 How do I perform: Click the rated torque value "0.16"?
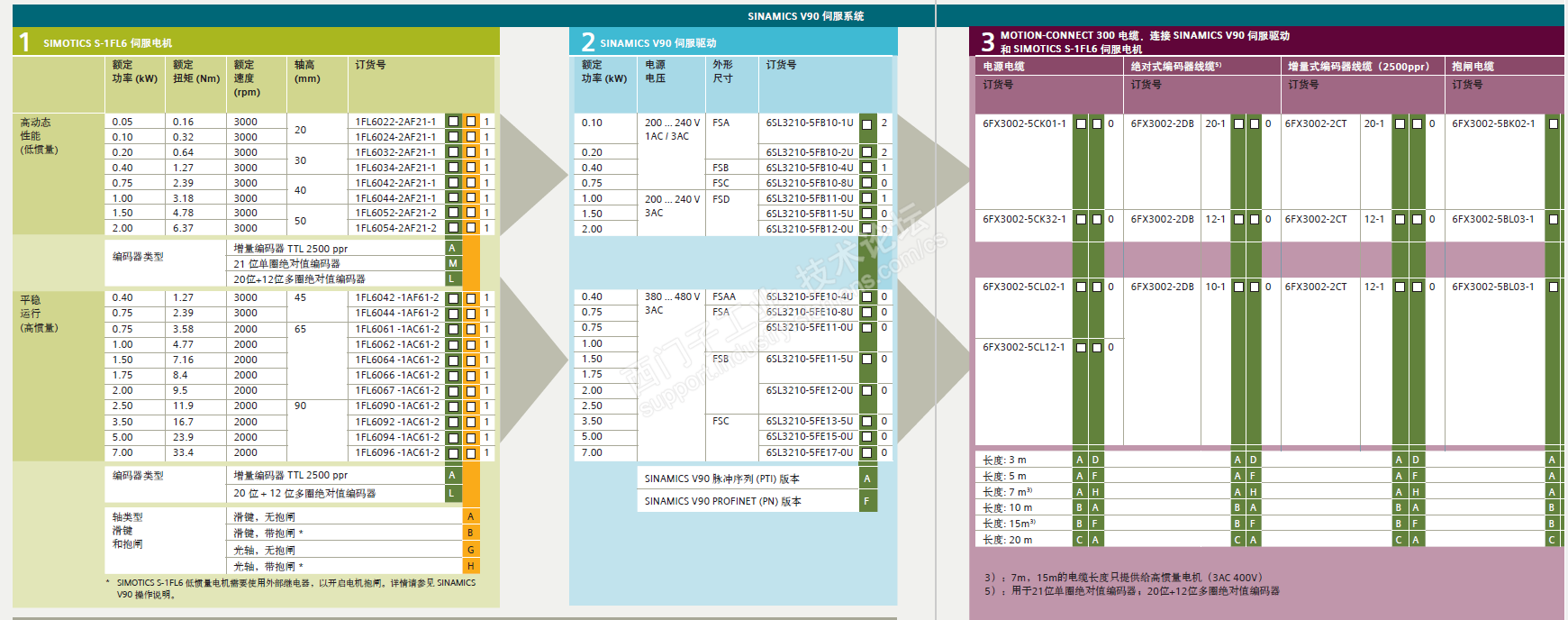tap(183, 122)
